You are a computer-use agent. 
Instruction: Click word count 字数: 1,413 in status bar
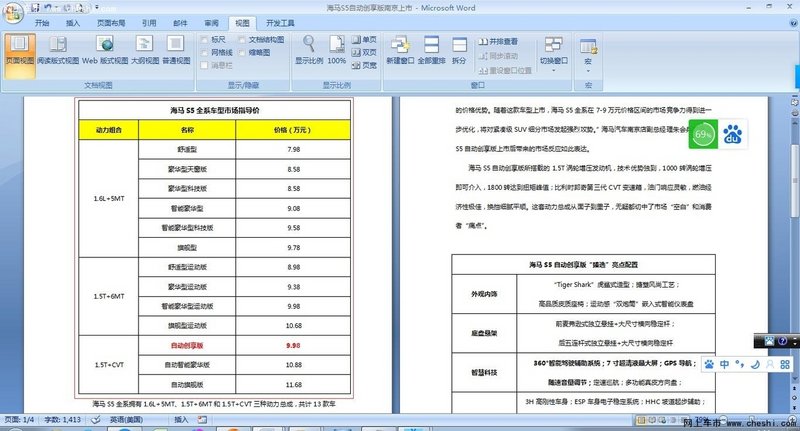coord(63,420)
